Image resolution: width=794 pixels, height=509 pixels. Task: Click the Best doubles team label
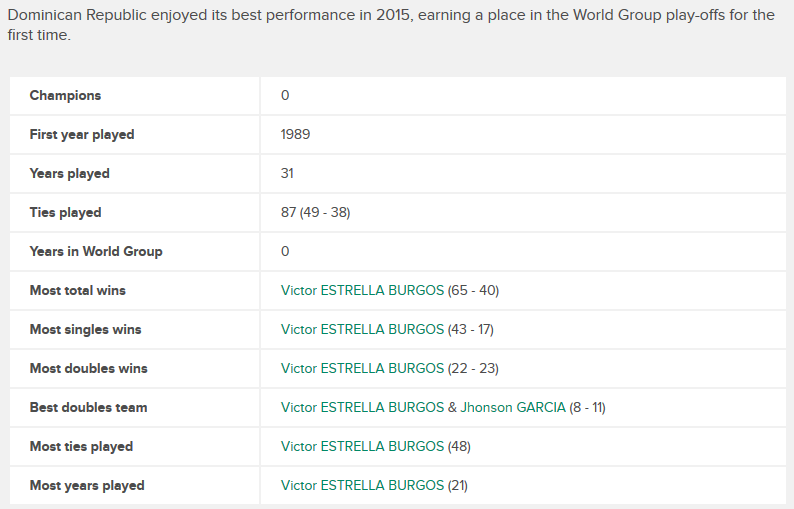tap(88, 407)
